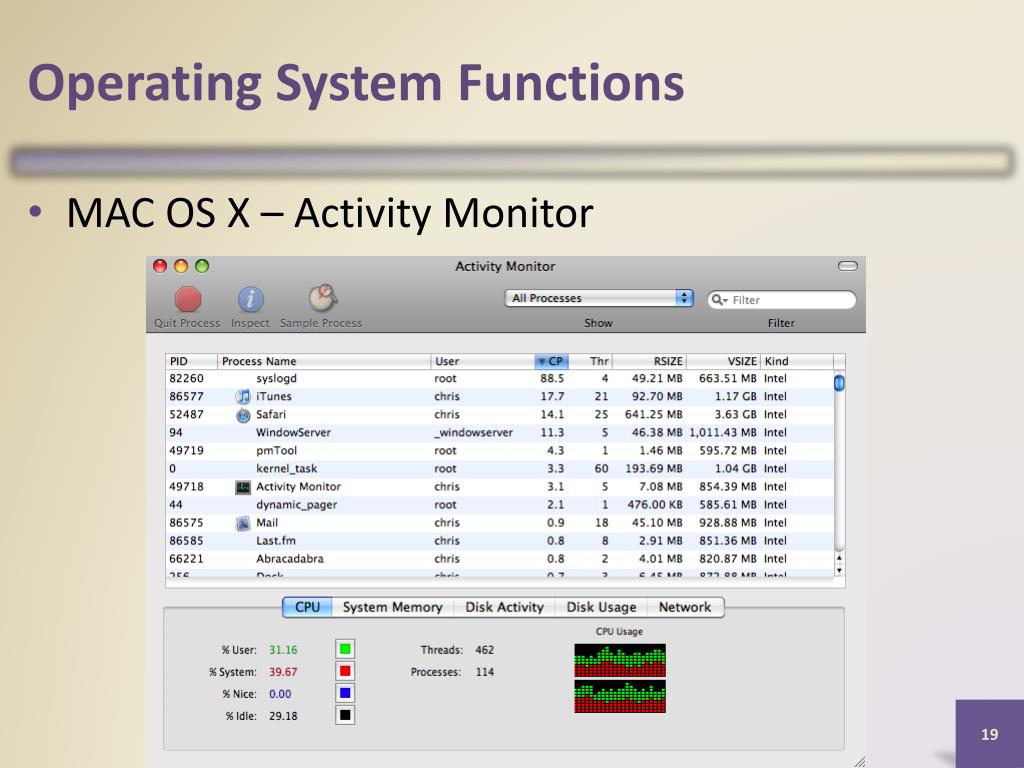
Task: Sort by the User column header
Action: 483,361
